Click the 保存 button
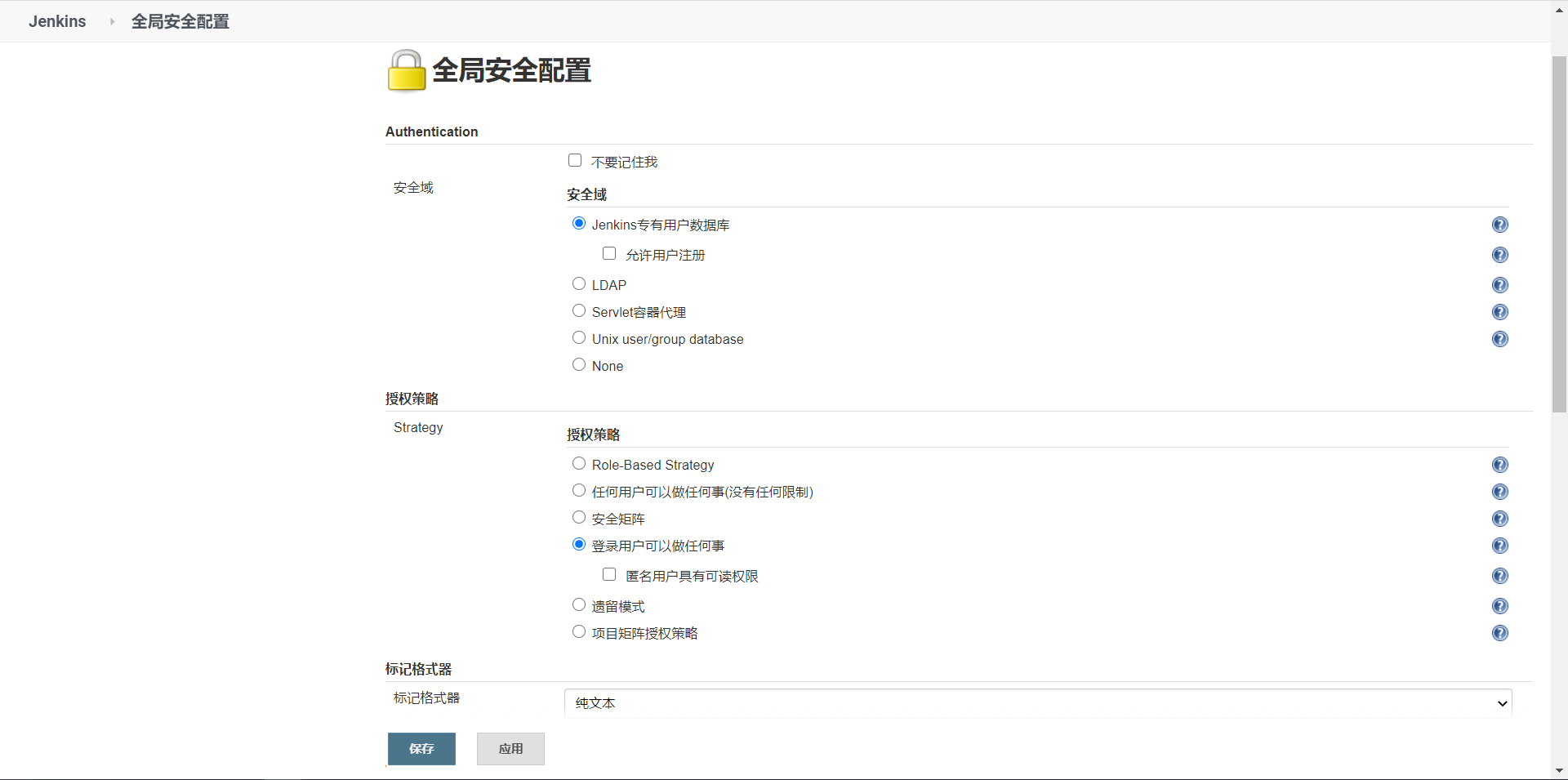This screenshot has width=1568, height=780. [421, 749]
